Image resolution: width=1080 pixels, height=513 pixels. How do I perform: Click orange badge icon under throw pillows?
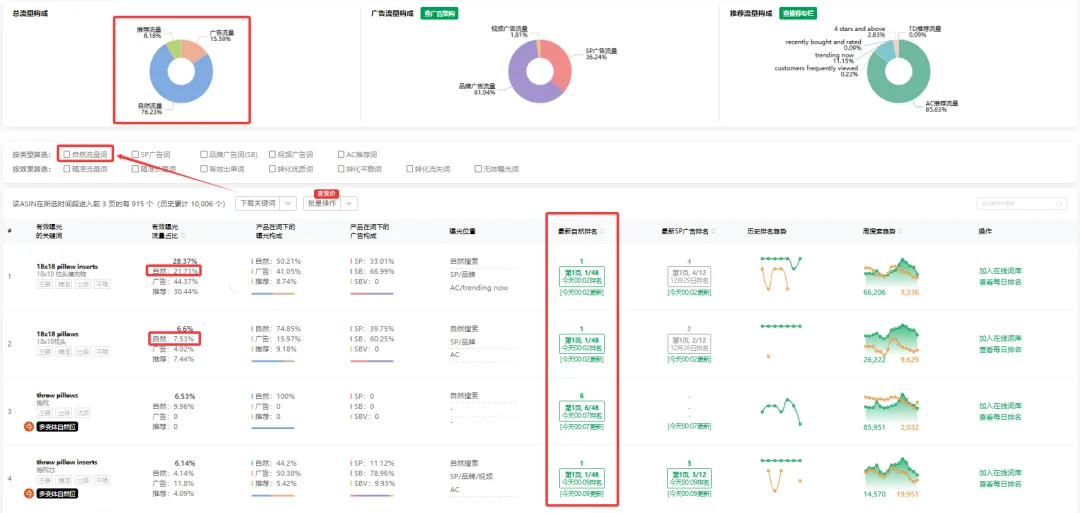[29, 427]
